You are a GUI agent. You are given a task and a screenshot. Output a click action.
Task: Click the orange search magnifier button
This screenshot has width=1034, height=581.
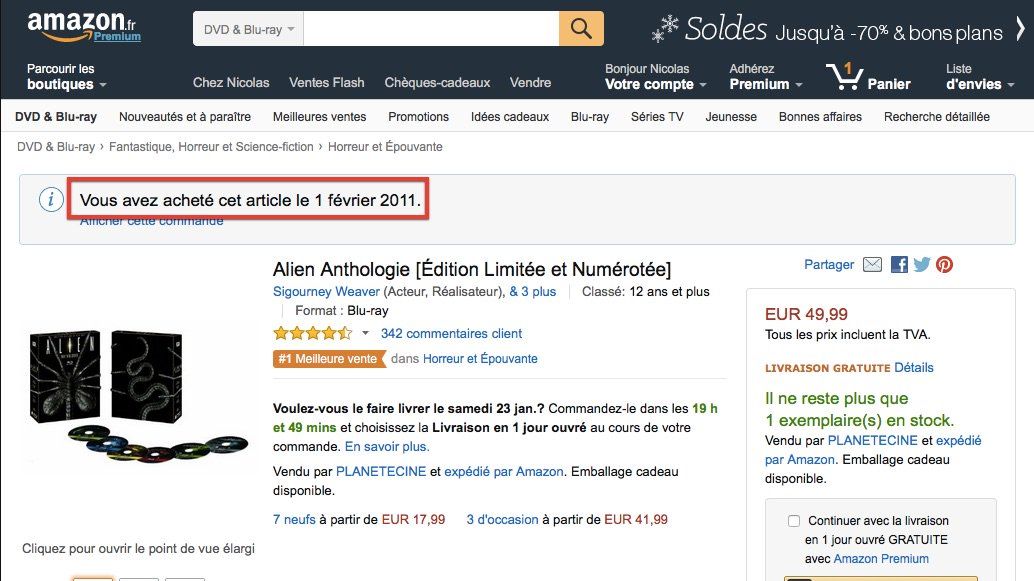click(581, 29)
